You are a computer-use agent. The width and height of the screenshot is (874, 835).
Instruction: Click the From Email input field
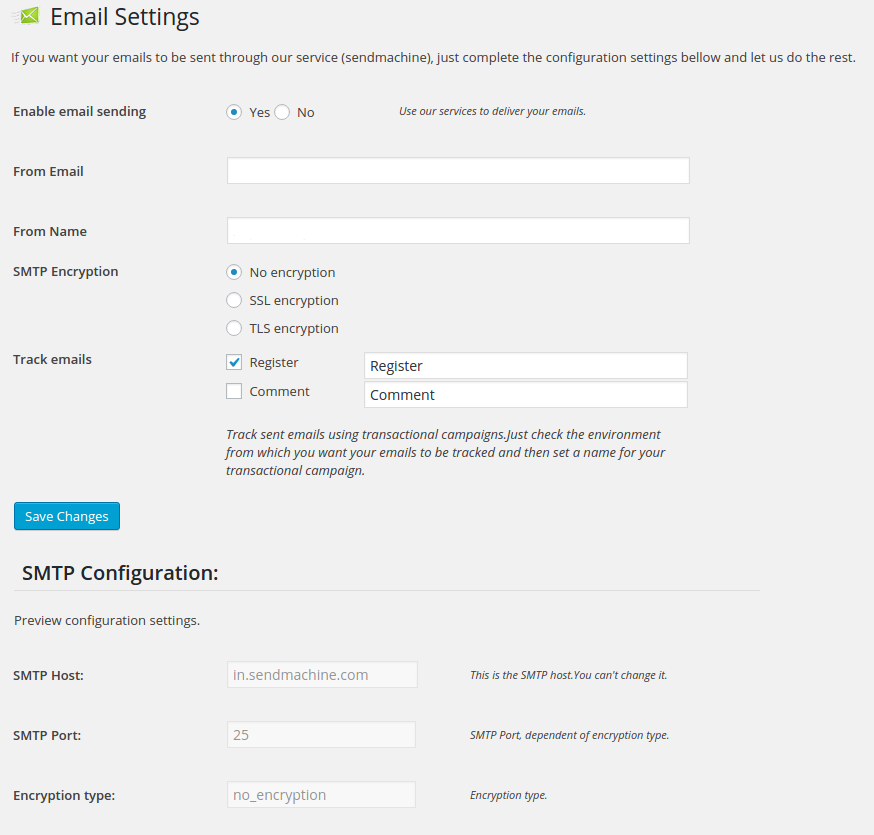458,171
